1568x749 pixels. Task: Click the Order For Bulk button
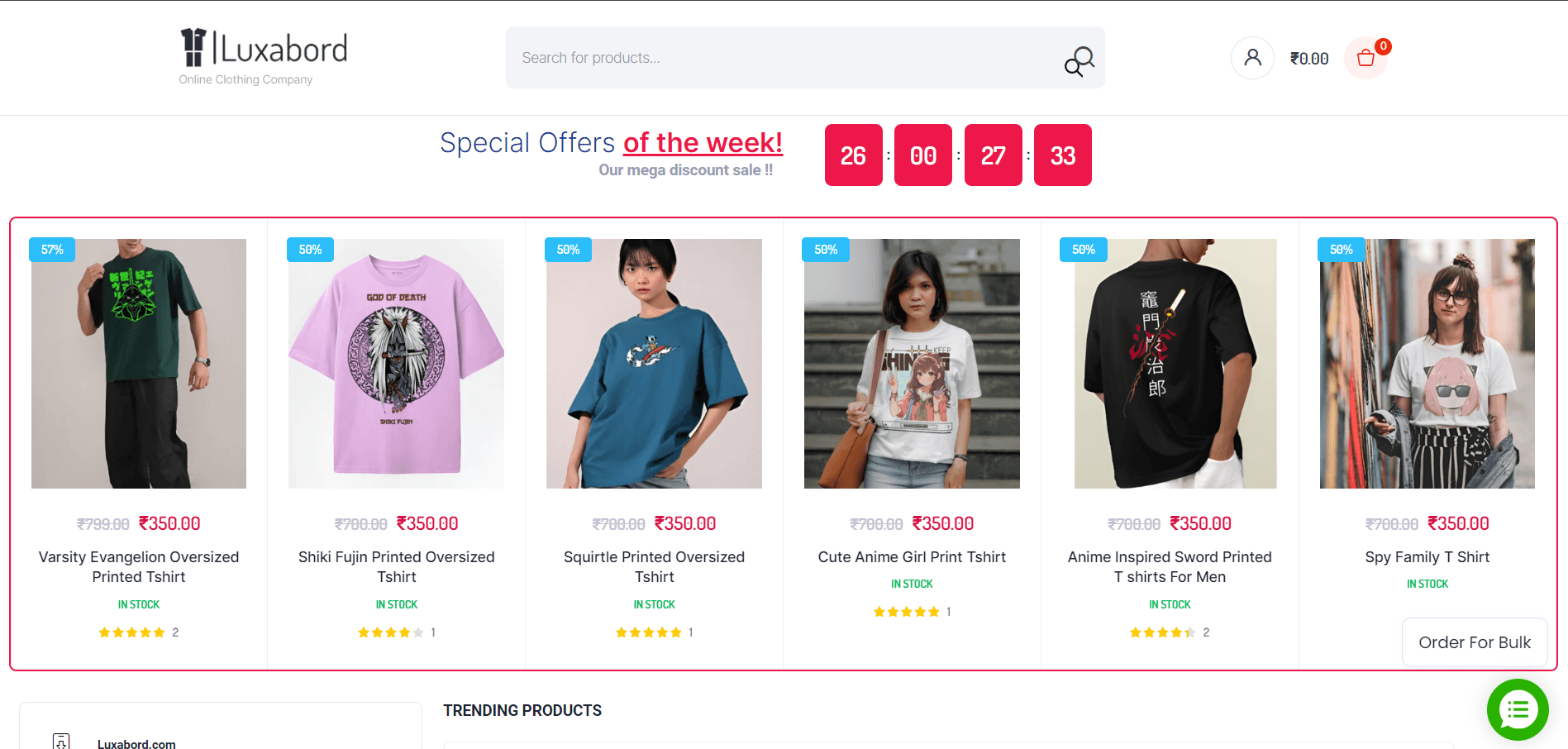(x=1475, y=642)
